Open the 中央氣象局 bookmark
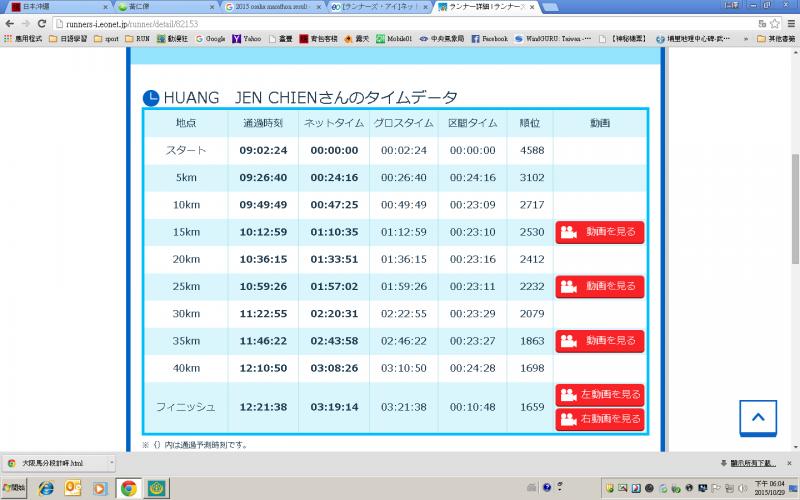 tap(442, 39)
